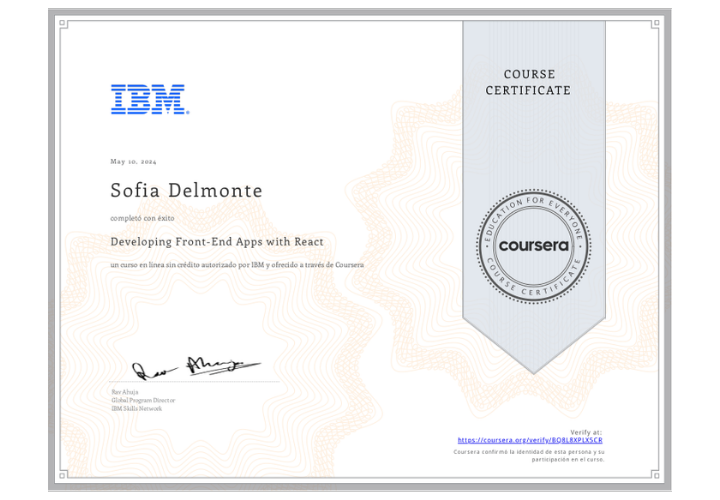
Task: Click the COURSE CERTIFICATE heading
Action: pos(529,82)
